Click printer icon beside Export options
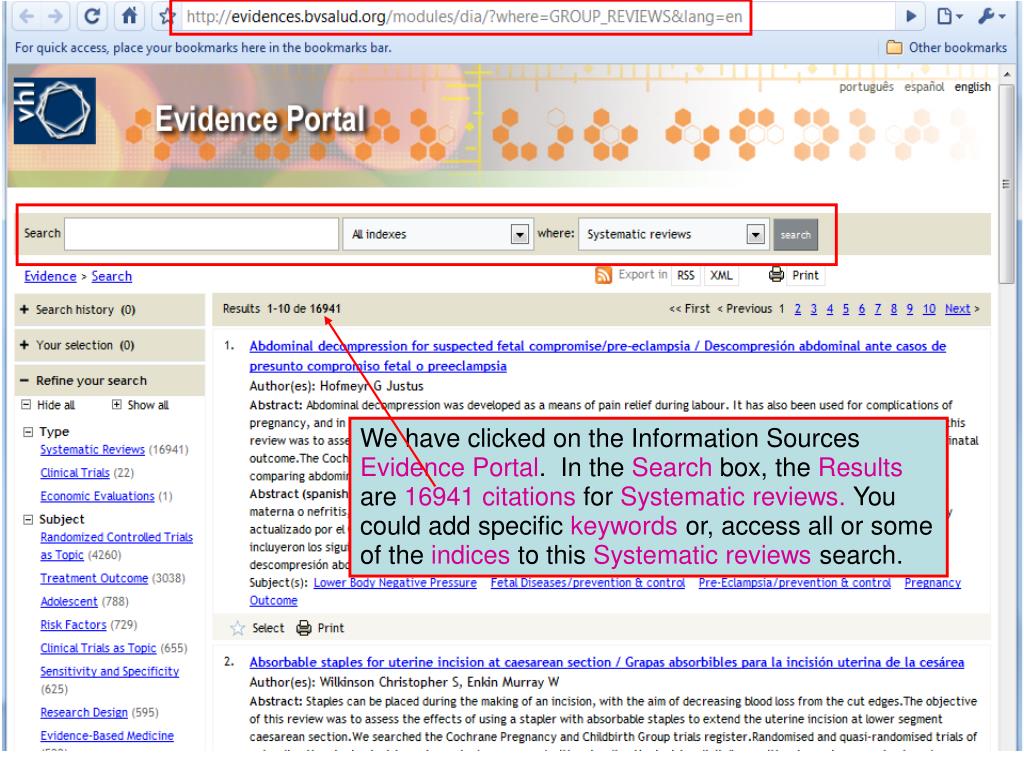1024x768 pixels. click(776, 274)
